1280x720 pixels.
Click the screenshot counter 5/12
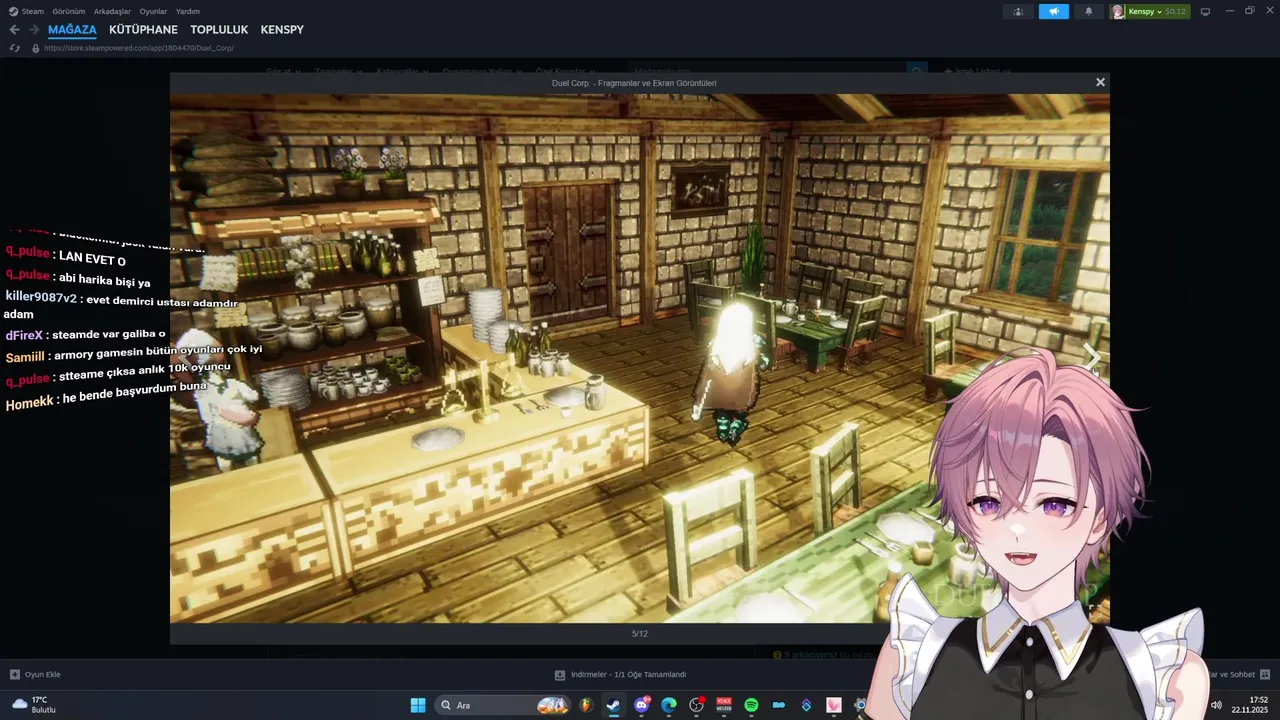point(640,633)
